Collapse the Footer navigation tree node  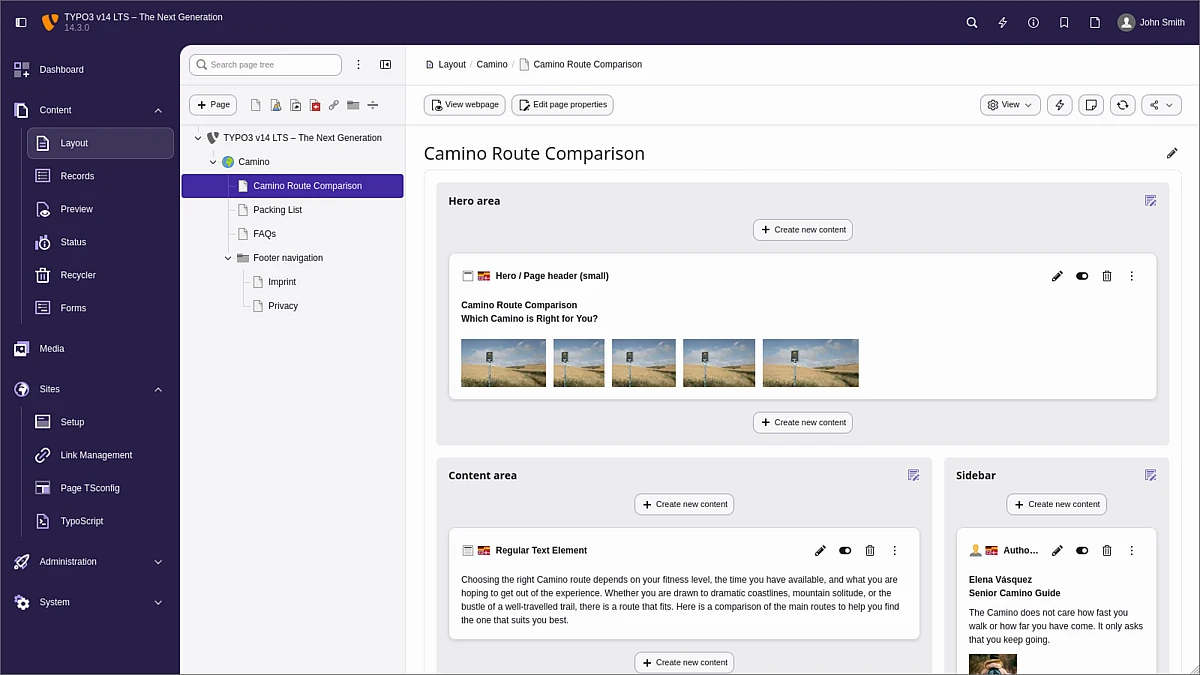(228, 258)
